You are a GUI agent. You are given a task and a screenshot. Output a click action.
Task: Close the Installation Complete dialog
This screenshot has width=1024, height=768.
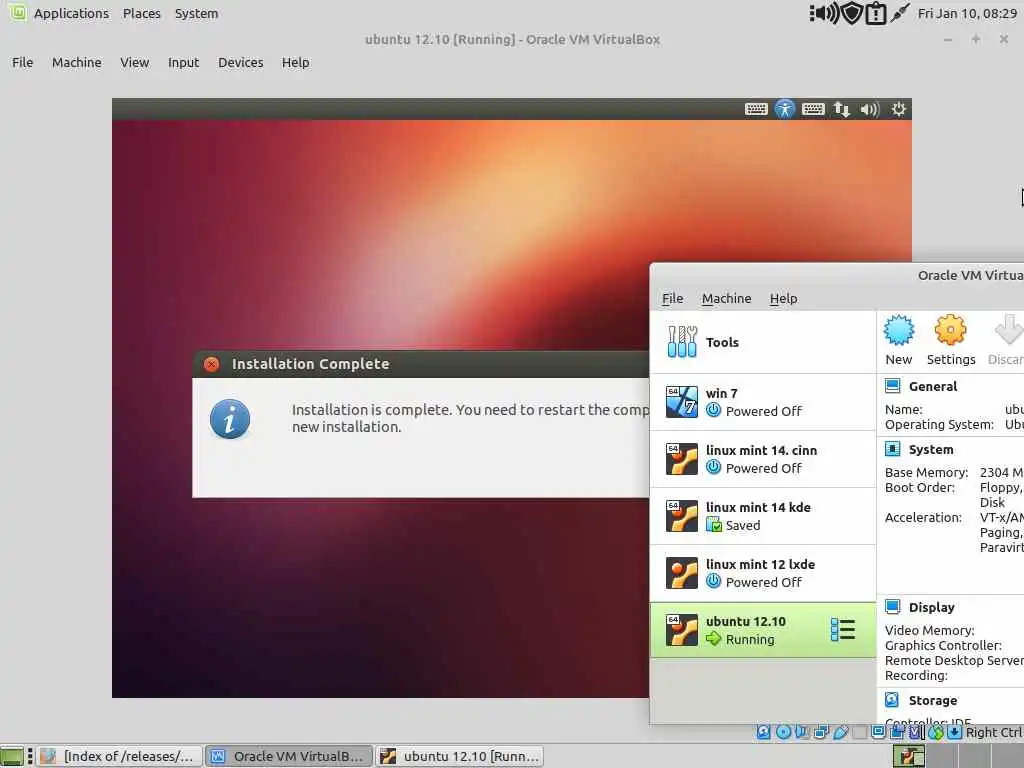click(x=211, y=364)
